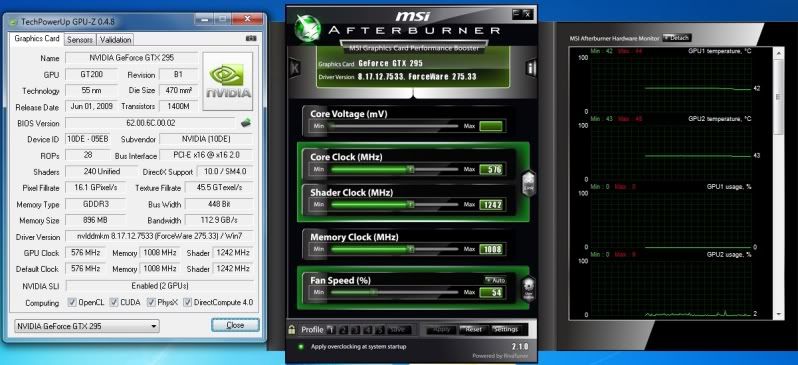Screen dimensions: 798x365
Task: Toggle Auto fan speed mode
Action: pos(495,280)
